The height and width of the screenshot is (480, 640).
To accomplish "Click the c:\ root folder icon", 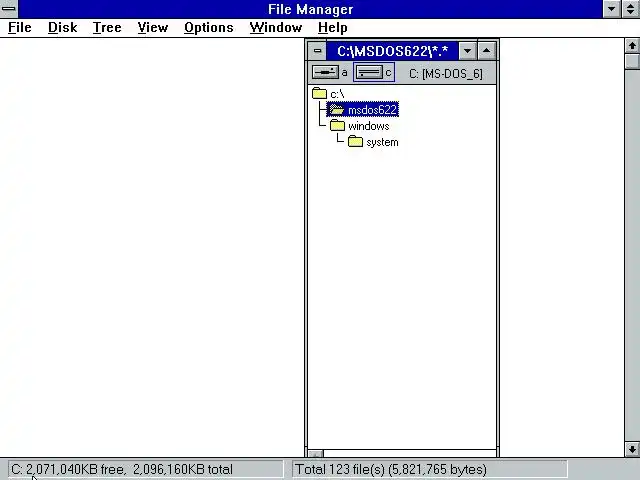I will coord(319,93).
